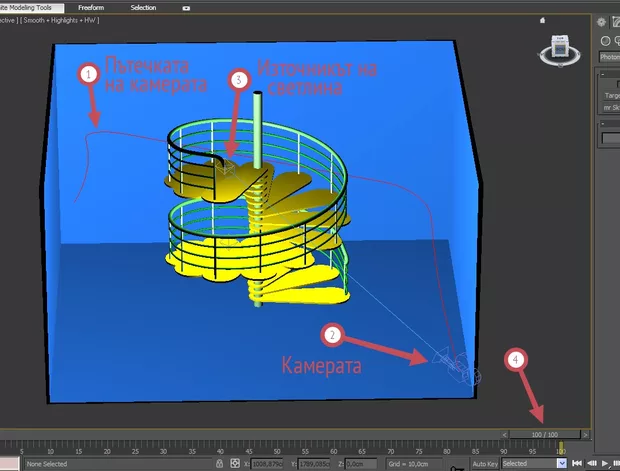Go to start frame button
620x471 pixels.
(578, 464)
